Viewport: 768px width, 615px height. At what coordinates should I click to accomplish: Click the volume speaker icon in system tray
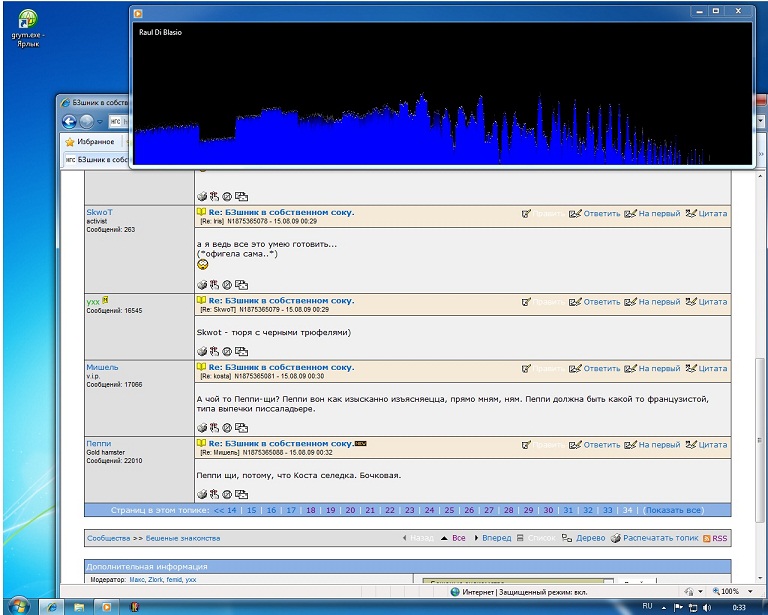(707, 606)
